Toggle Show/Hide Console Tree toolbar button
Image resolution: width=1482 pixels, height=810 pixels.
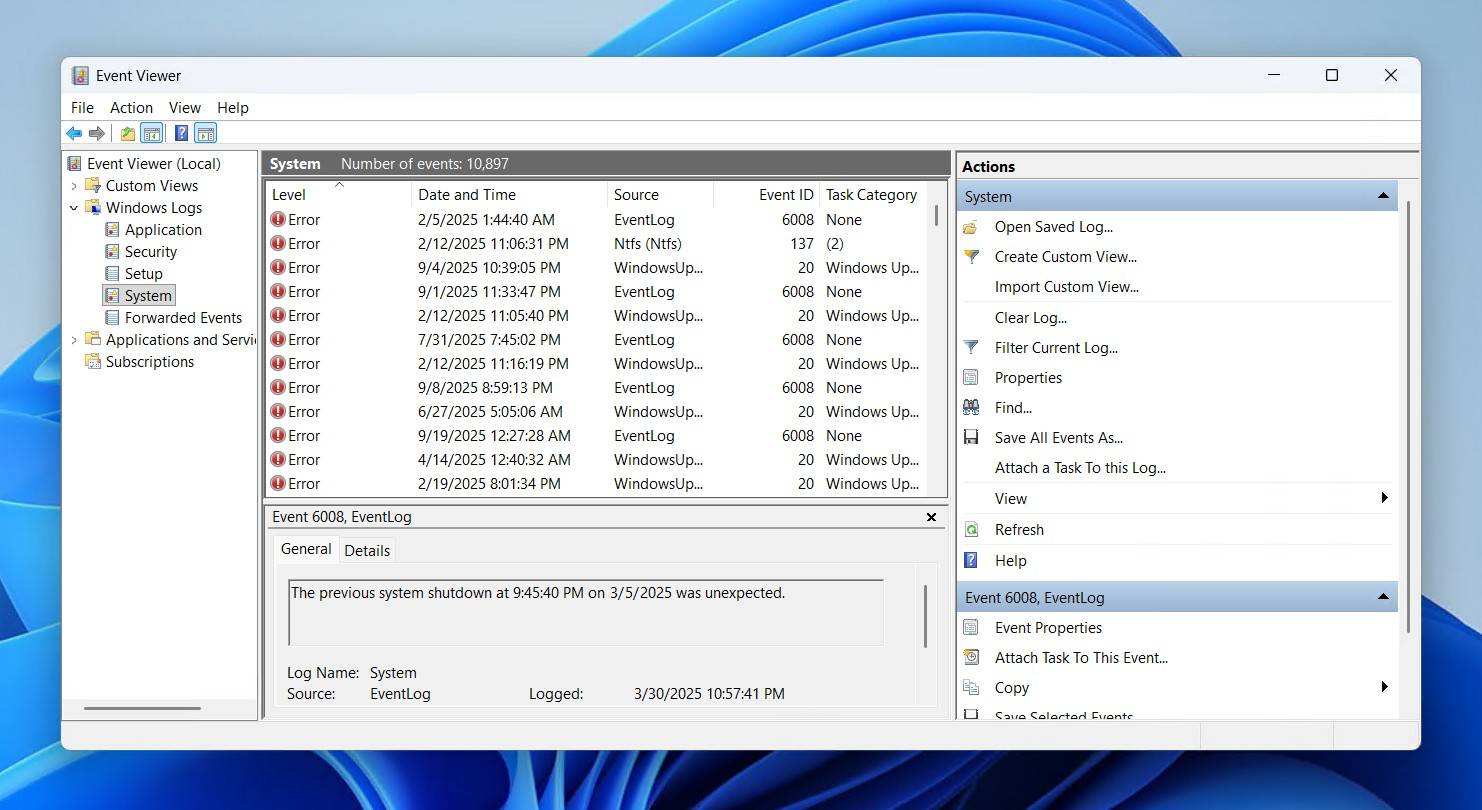(x=152, y=134)
